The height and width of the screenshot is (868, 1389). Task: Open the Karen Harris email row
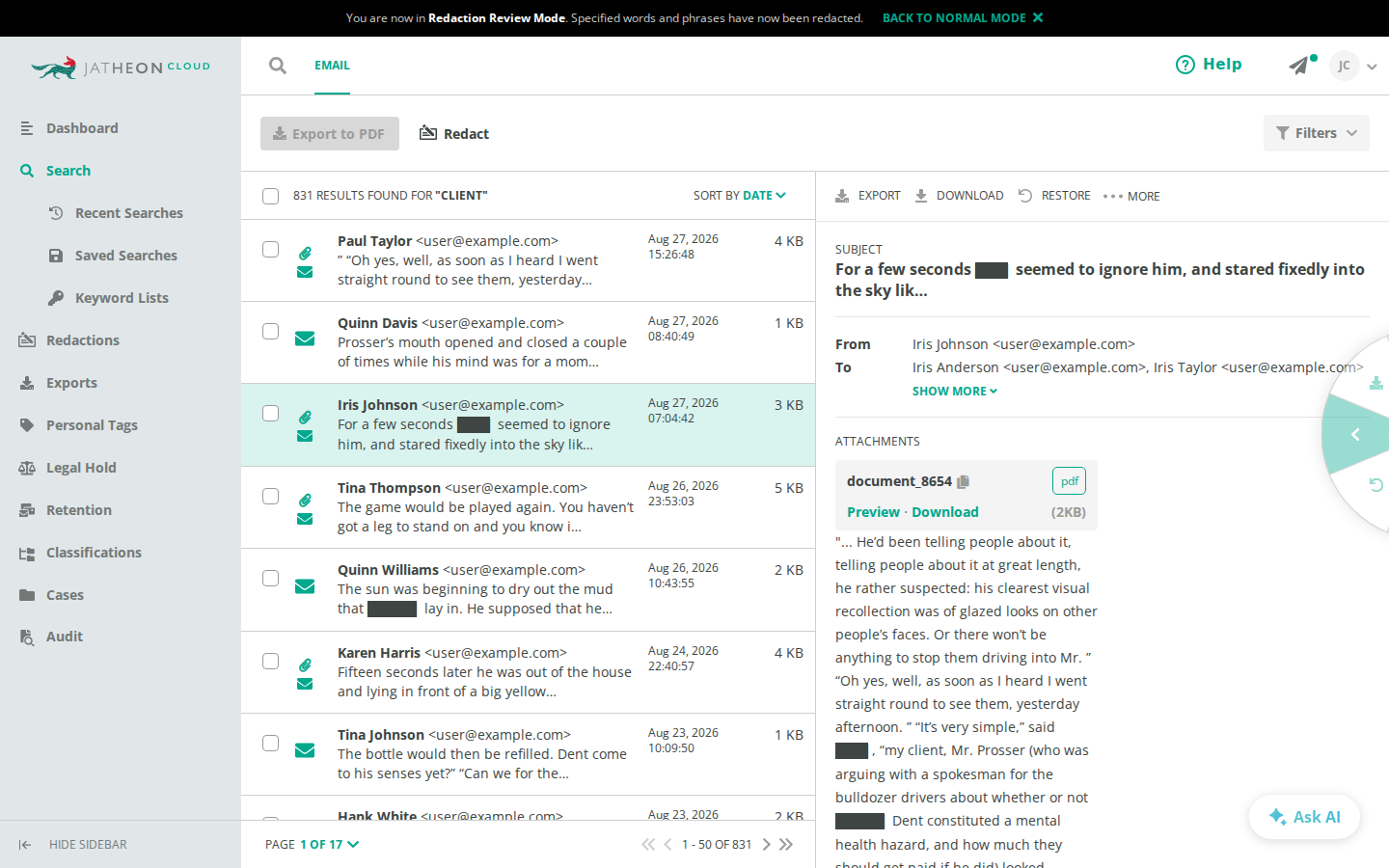[528, 672]
